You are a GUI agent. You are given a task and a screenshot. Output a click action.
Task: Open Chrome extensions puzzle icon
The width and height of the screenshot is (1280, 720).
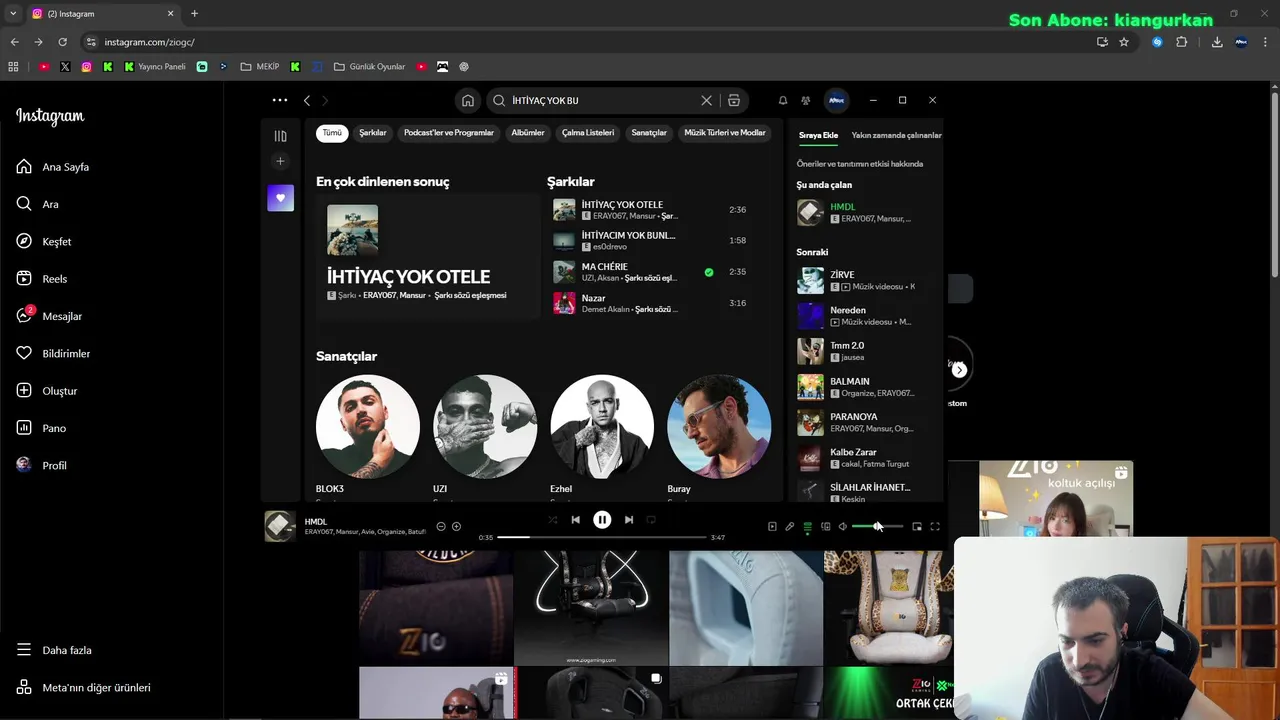pyautogui.click(x=1181, y=42)
